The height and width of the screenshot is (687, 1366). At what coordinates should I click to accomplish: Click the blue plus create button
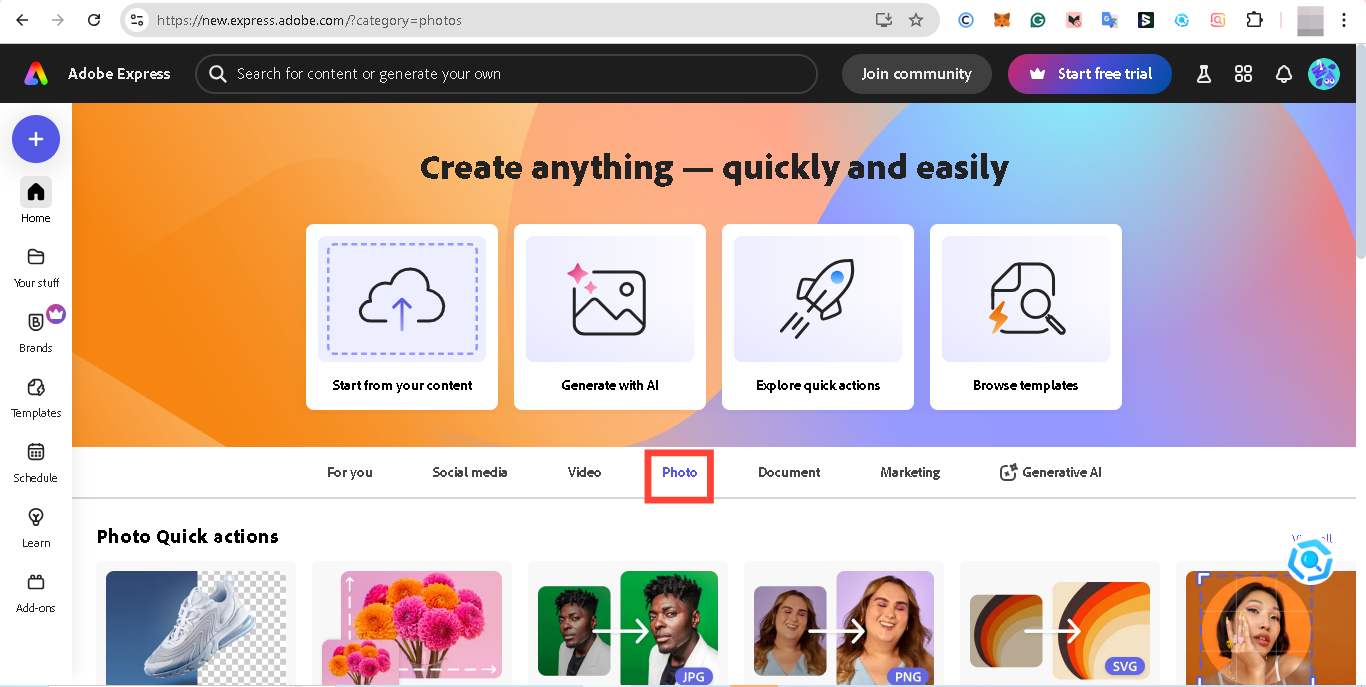click(36, 139)
